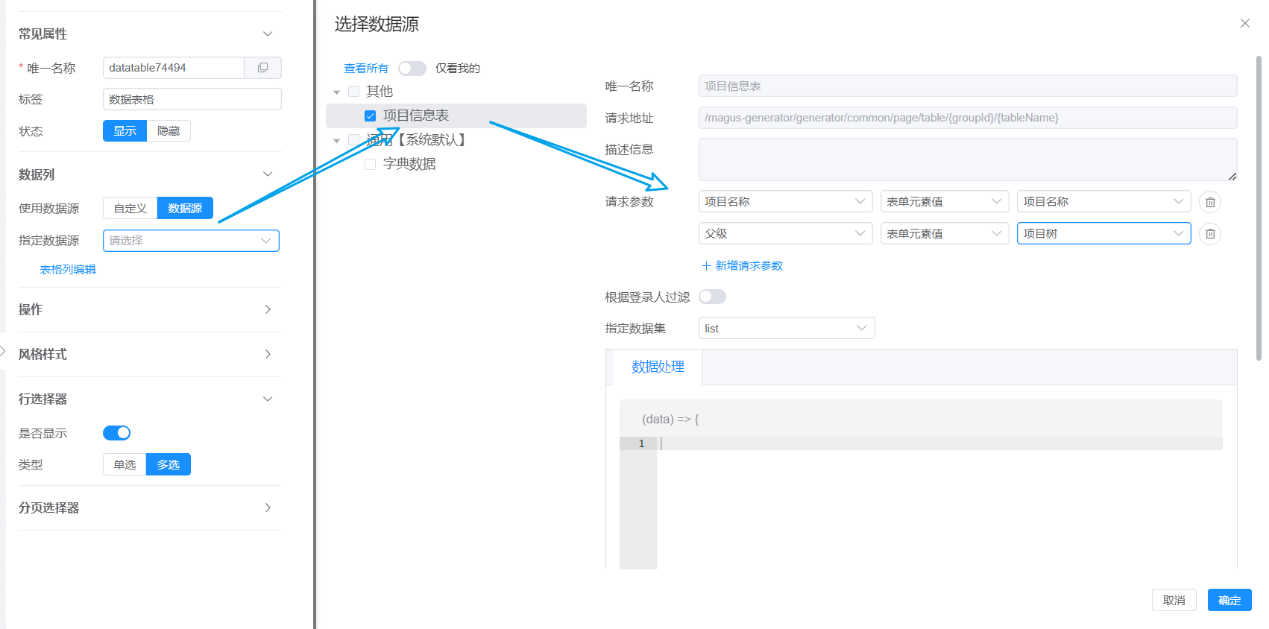The image size is (1269, 629).
Task: Close the 选择数据源 dialog
Action: click(1245, 23)
